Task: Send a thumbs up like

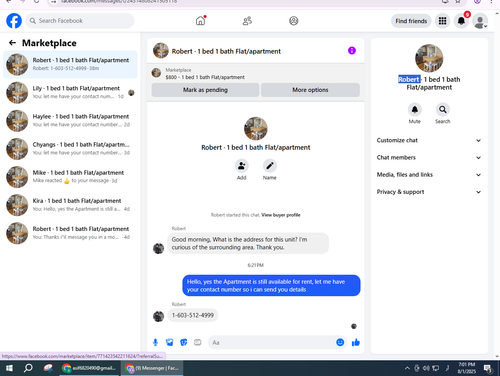Action: click(x=356, y=342)
